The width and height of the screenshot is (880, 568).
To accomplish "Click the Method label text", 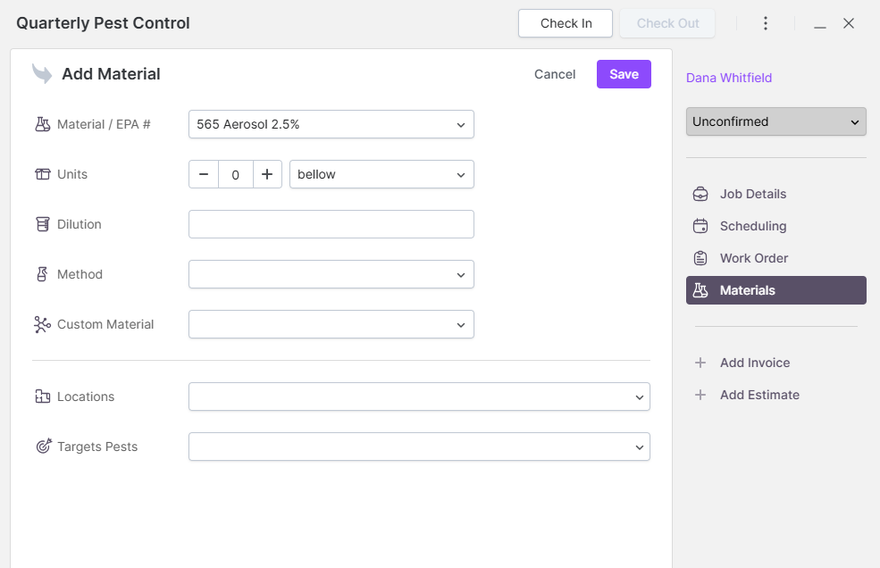I will [80, 274].
